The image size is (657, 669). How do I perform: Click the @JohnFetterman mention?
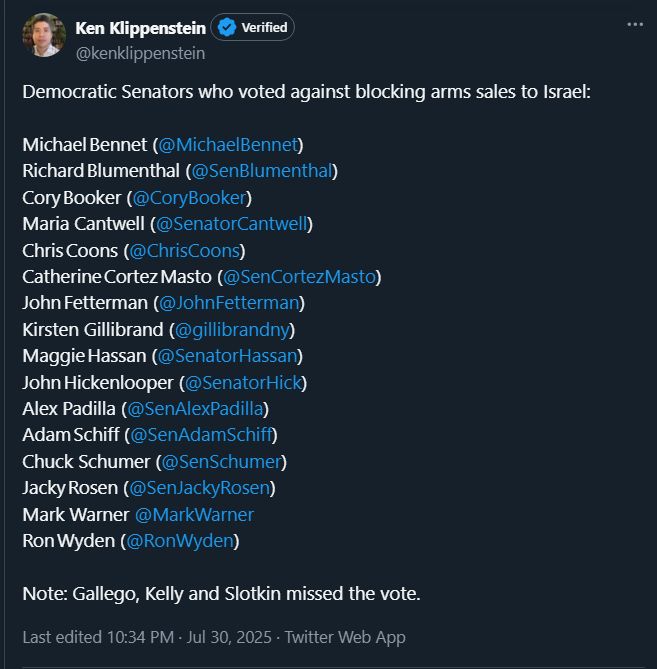[x=229, y=302]
